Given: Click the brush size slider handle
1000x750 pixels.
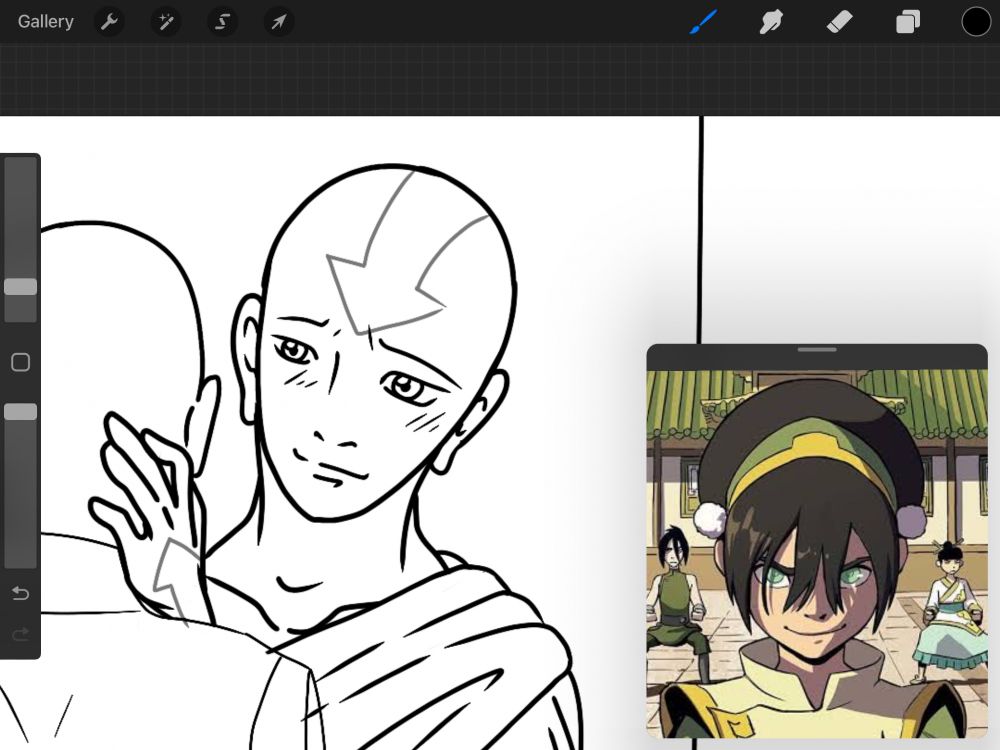Looking at the screenshot, I should tap(20, 287).
